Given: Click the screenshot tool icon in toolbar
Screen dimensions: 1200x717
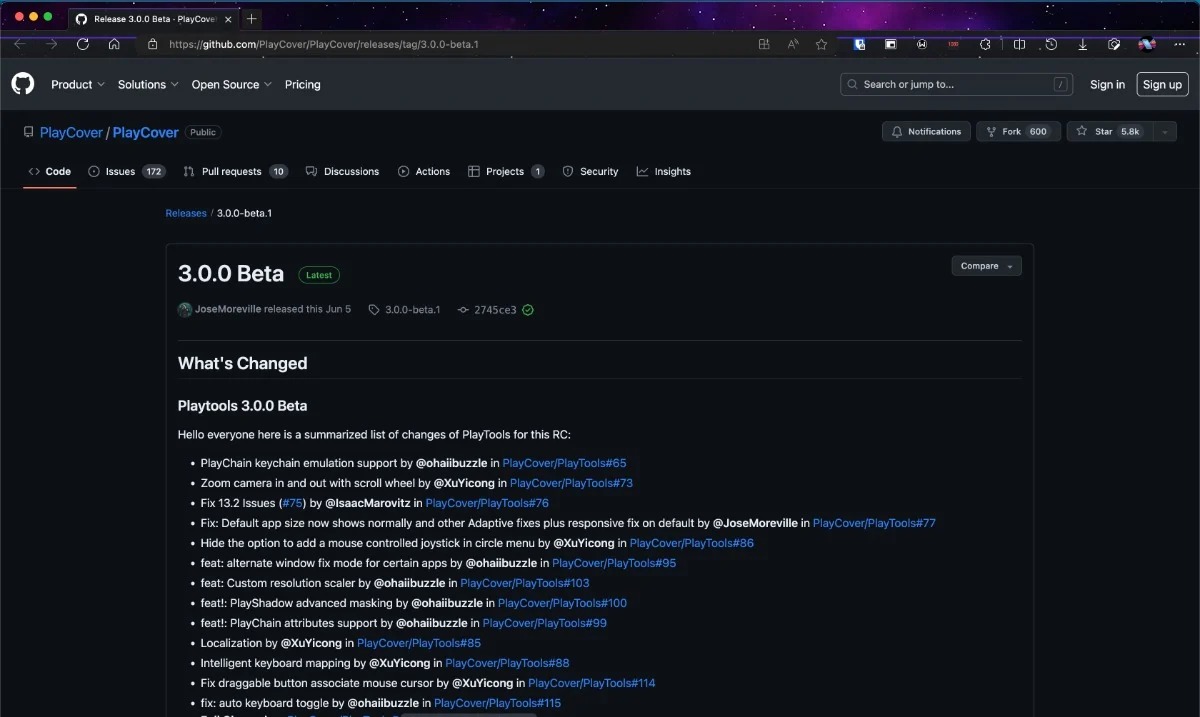Looking at the screenshot, I should coord(1113,44).
